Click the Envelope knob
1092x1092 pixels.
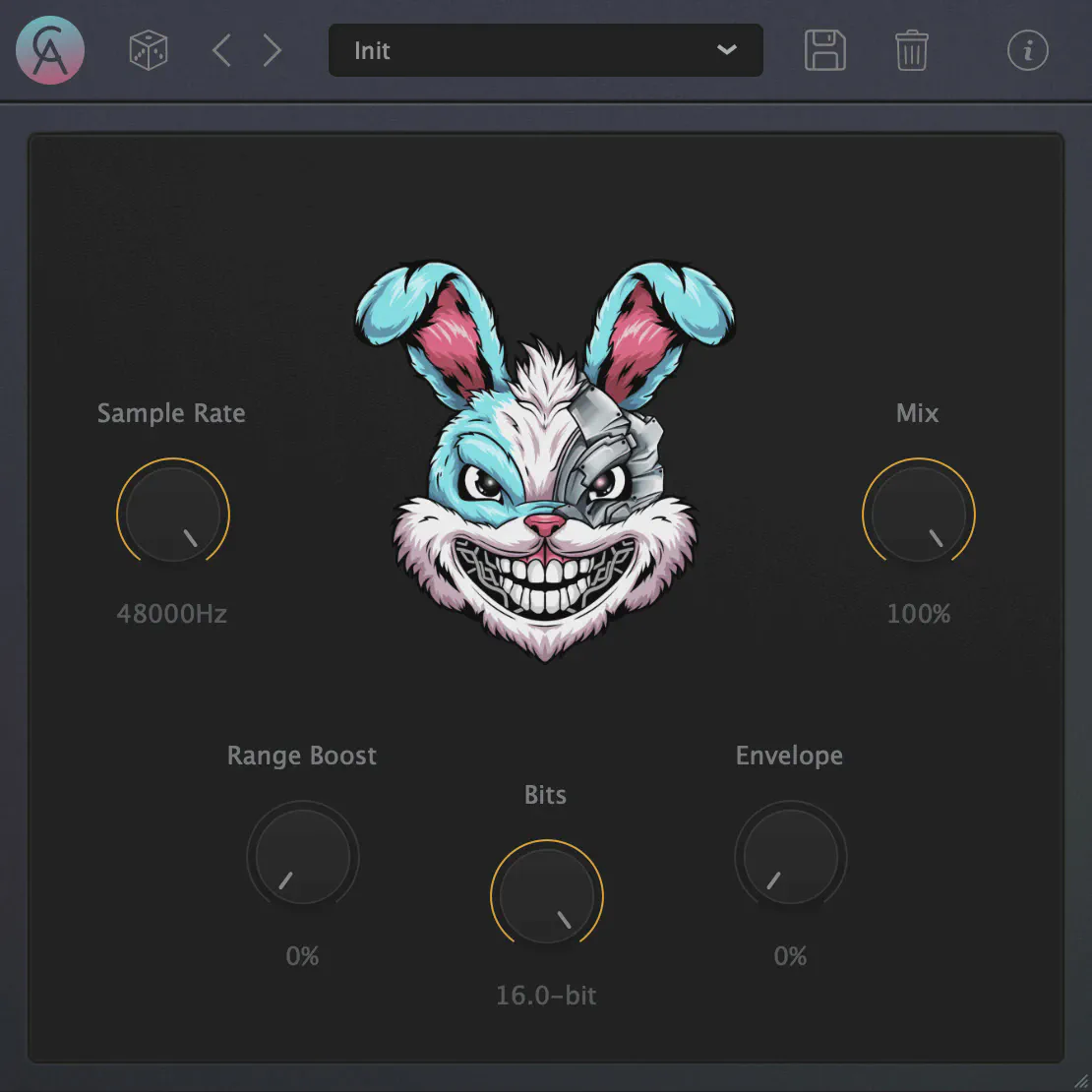pyautogui.click(x=790, y=857)
